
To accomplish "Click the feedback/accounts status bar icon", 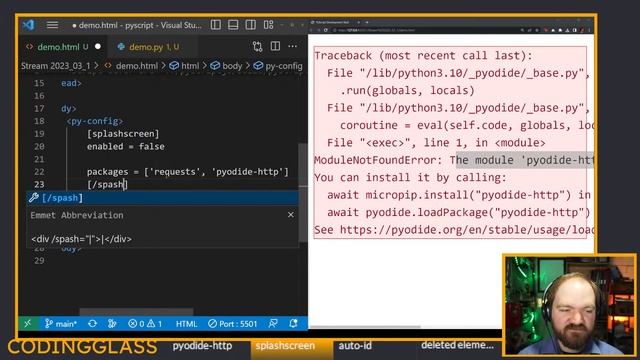I will click(x=273, y=324).
